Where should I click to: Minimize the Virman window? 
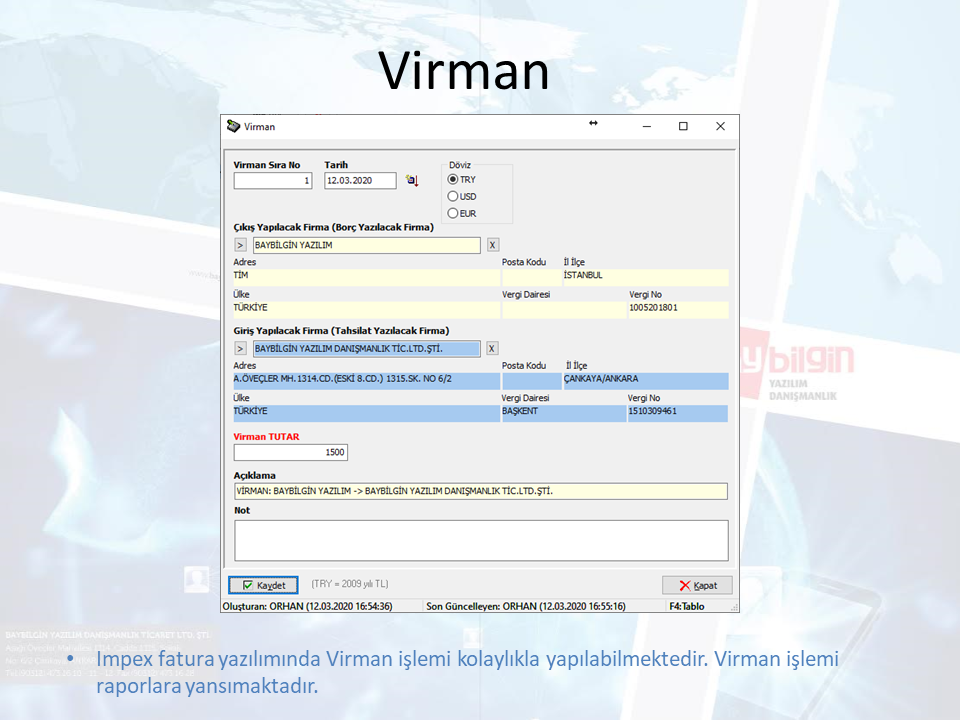(647, 126)
